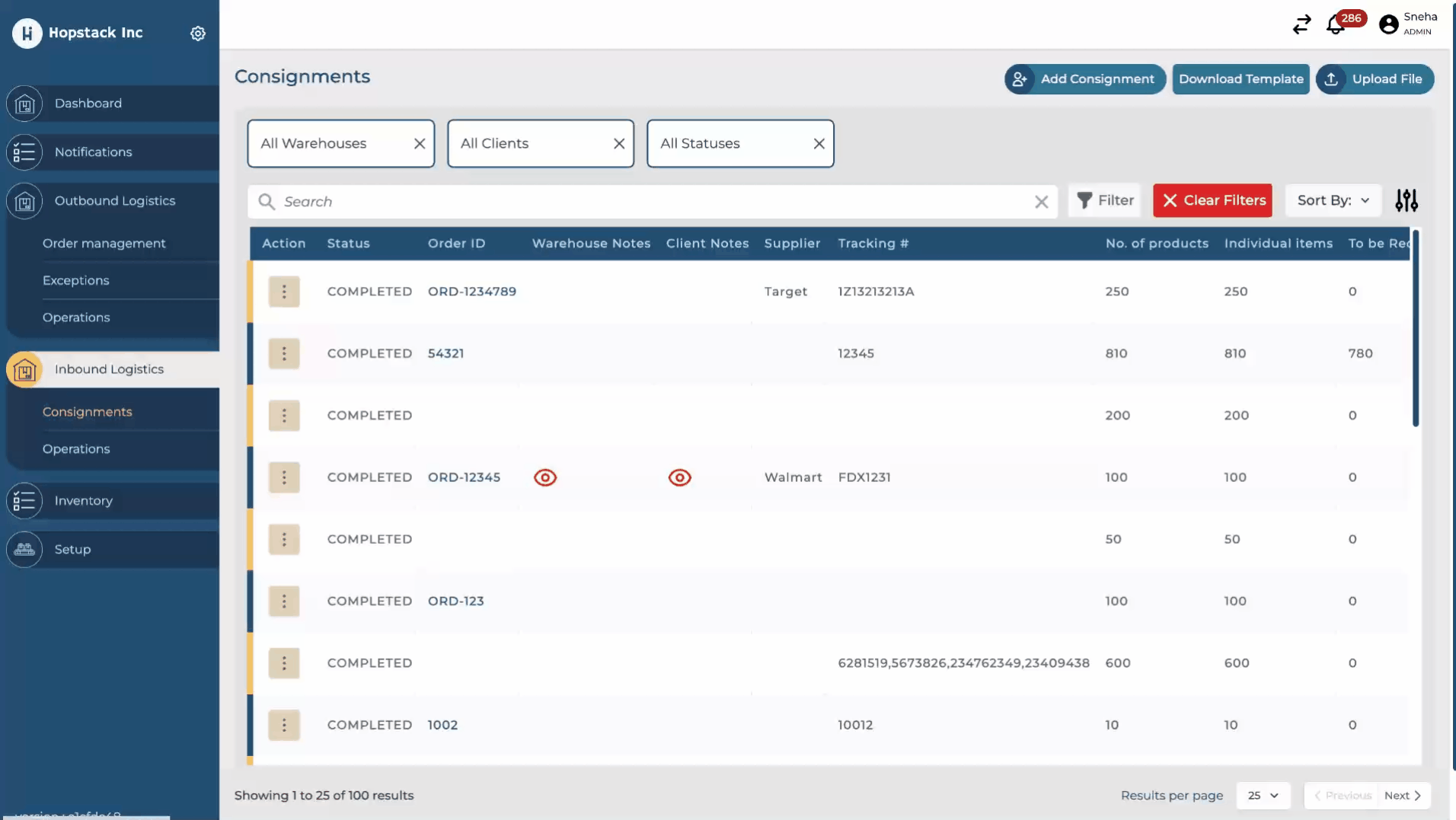View client notes for ORD-12345
Image resolution: width=1456 pixels, height=820 pixels.
pos(679,477)
